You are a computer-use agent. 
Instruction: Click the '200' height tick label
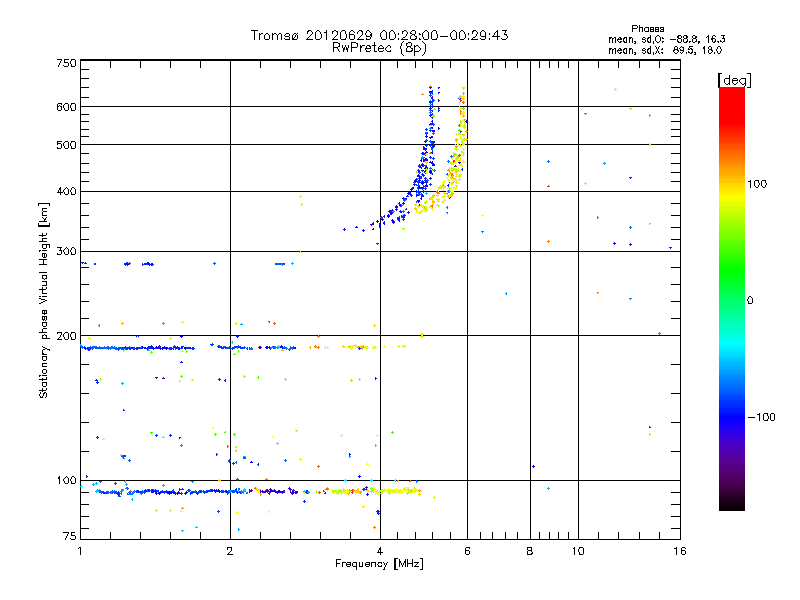pos(66,336)
